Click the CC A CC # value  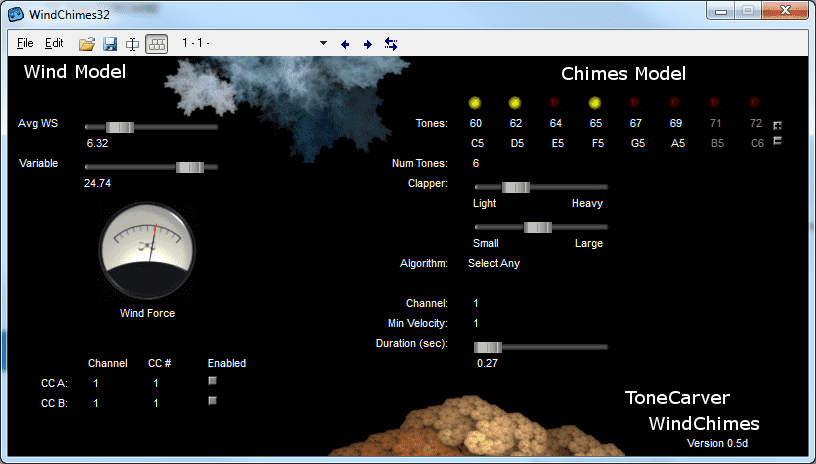[x=156, y=383]
